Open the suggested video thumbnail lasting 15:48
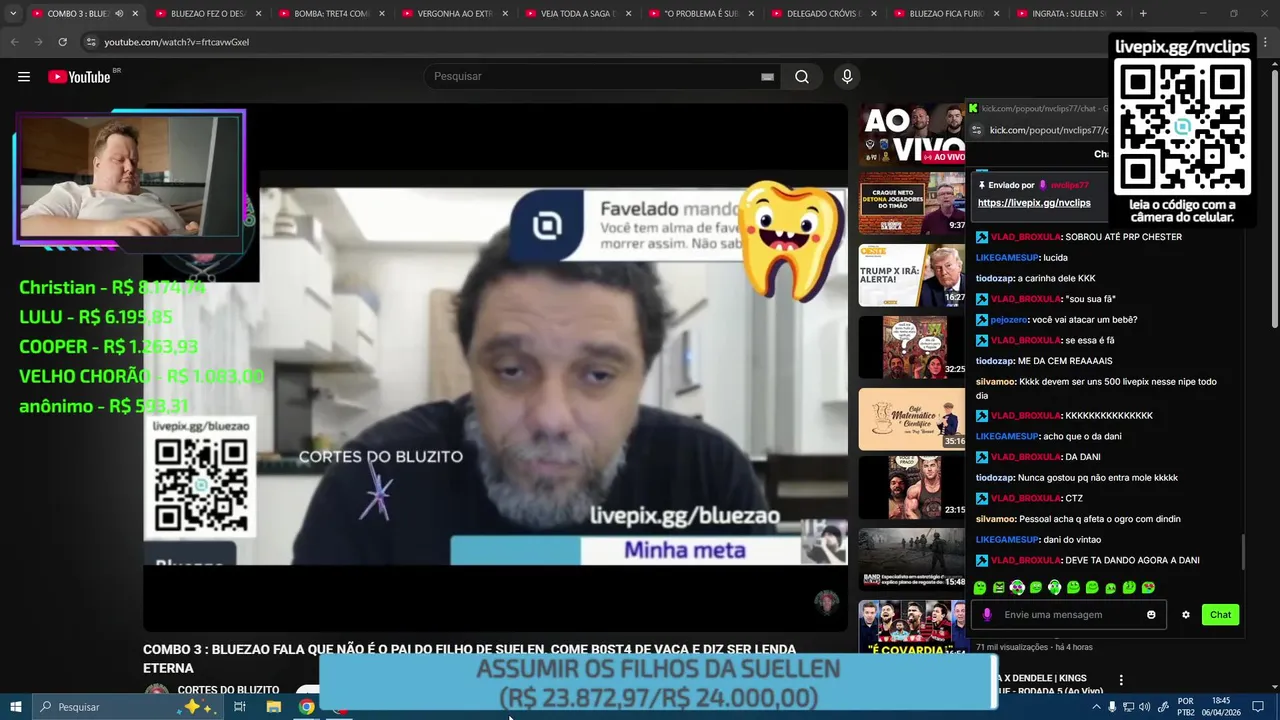Image resolution: width=1280 pixels, height=720 pixels. pyautogui.click(x=912, y=559)
